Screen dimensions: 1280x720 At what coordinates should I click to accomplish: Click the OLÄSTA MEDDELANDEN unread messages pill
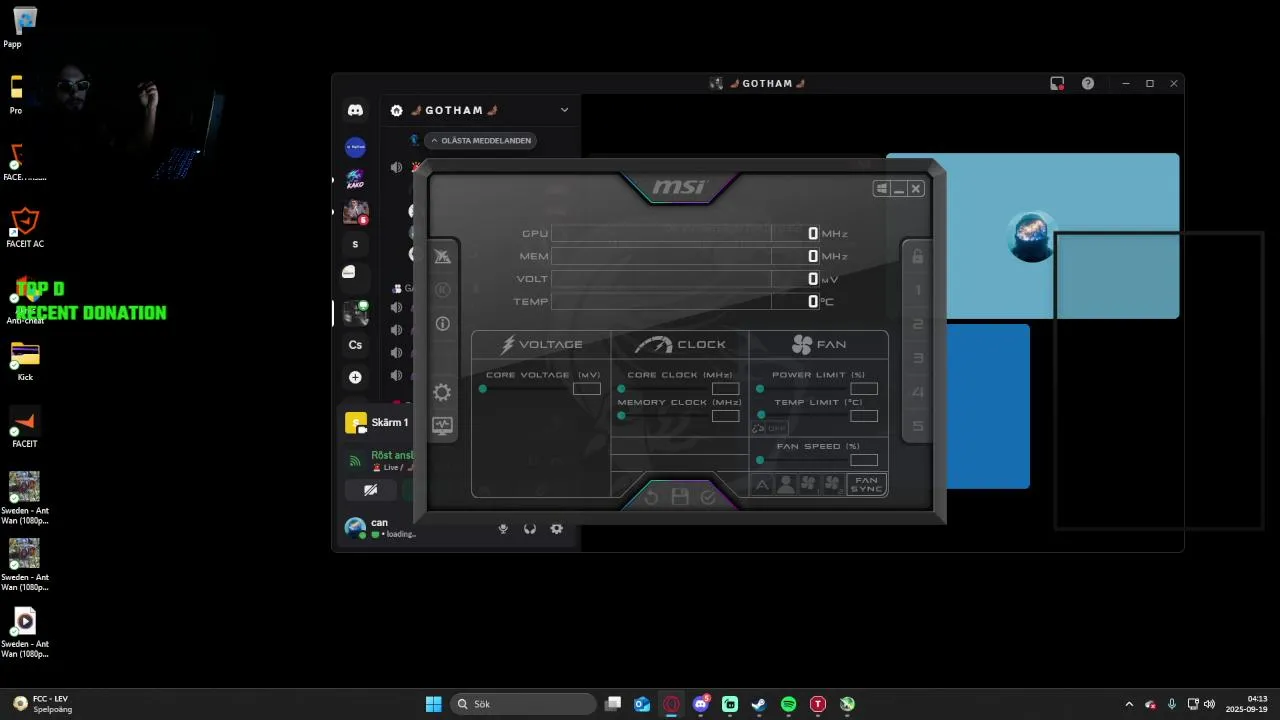[480, 141]
